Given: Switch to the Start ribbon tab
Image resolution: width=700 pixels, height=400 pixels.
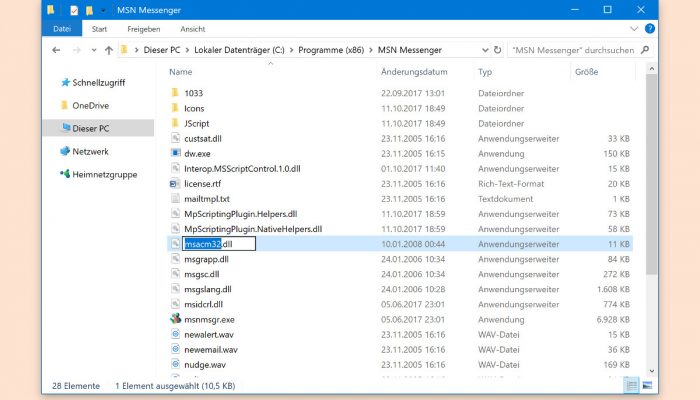Looking at the screenshot, I should (x=99, y=29).
